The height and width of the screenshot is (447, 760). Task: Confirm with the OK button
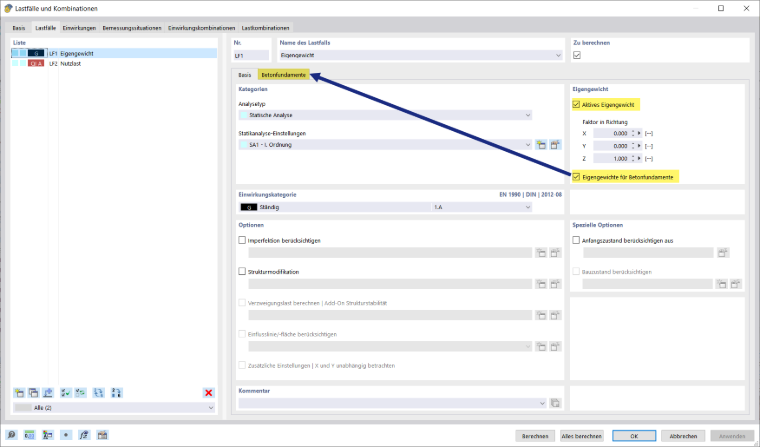coord(634,436)
